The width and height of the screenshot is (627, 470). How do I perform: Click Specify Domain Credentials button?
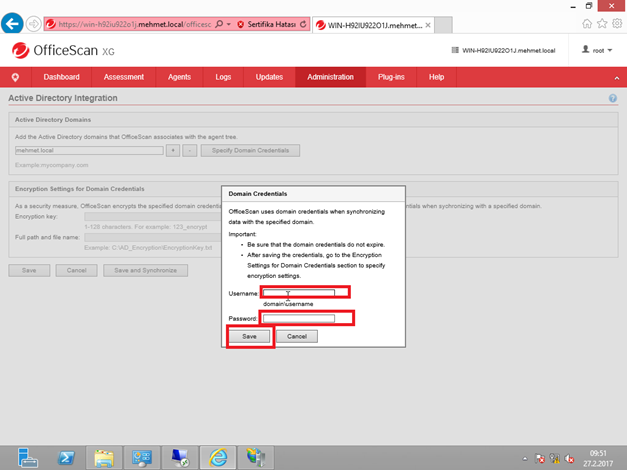point(250,150)
